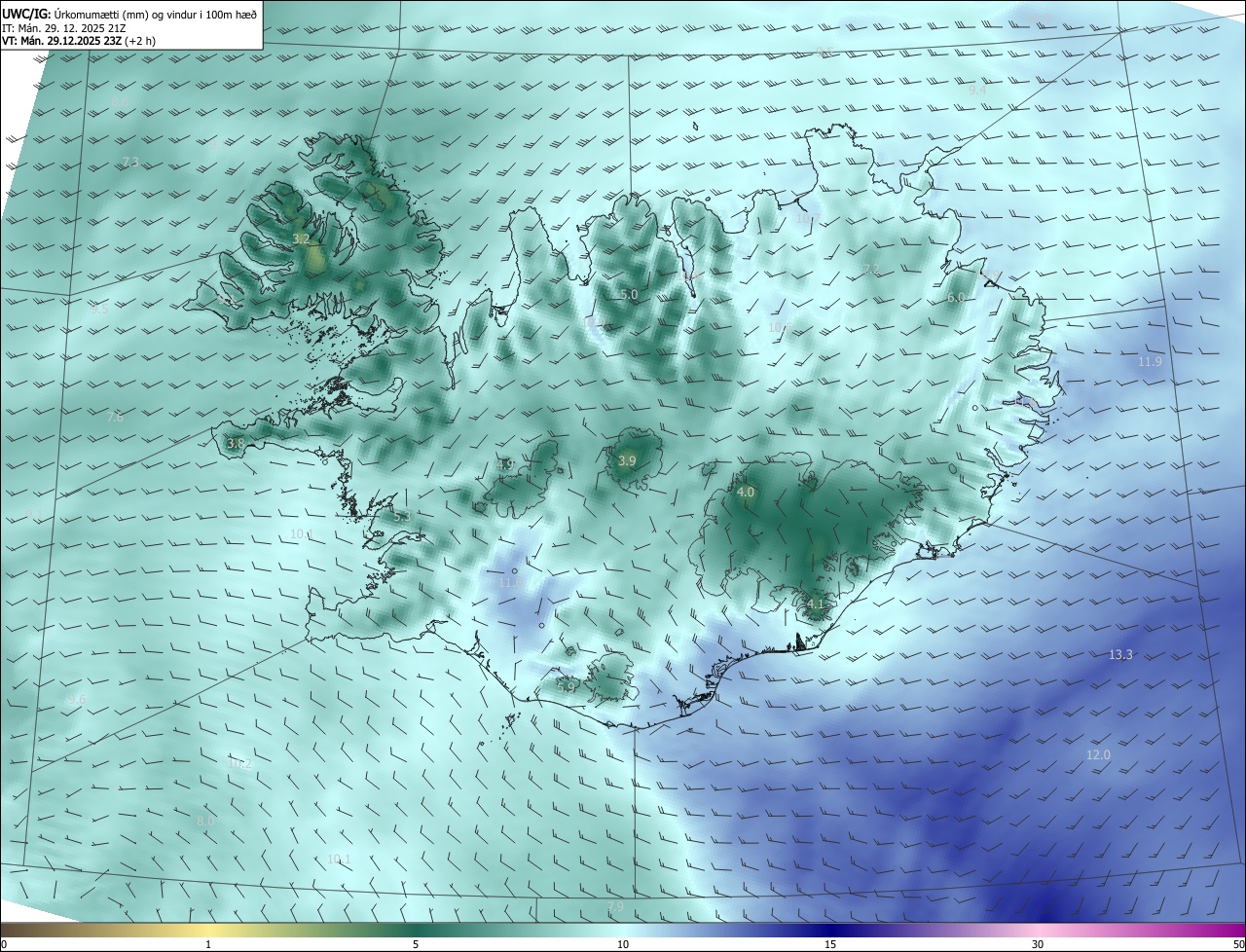Click the 8.0 value in the southwest
The height and width of the screenshot is (952, 1246).
pos(205,822)
